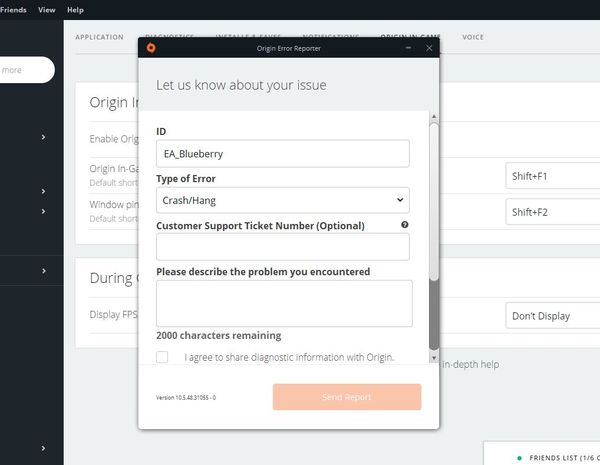Check the agree to share diagnostic information box

click(x=162, y=357)
